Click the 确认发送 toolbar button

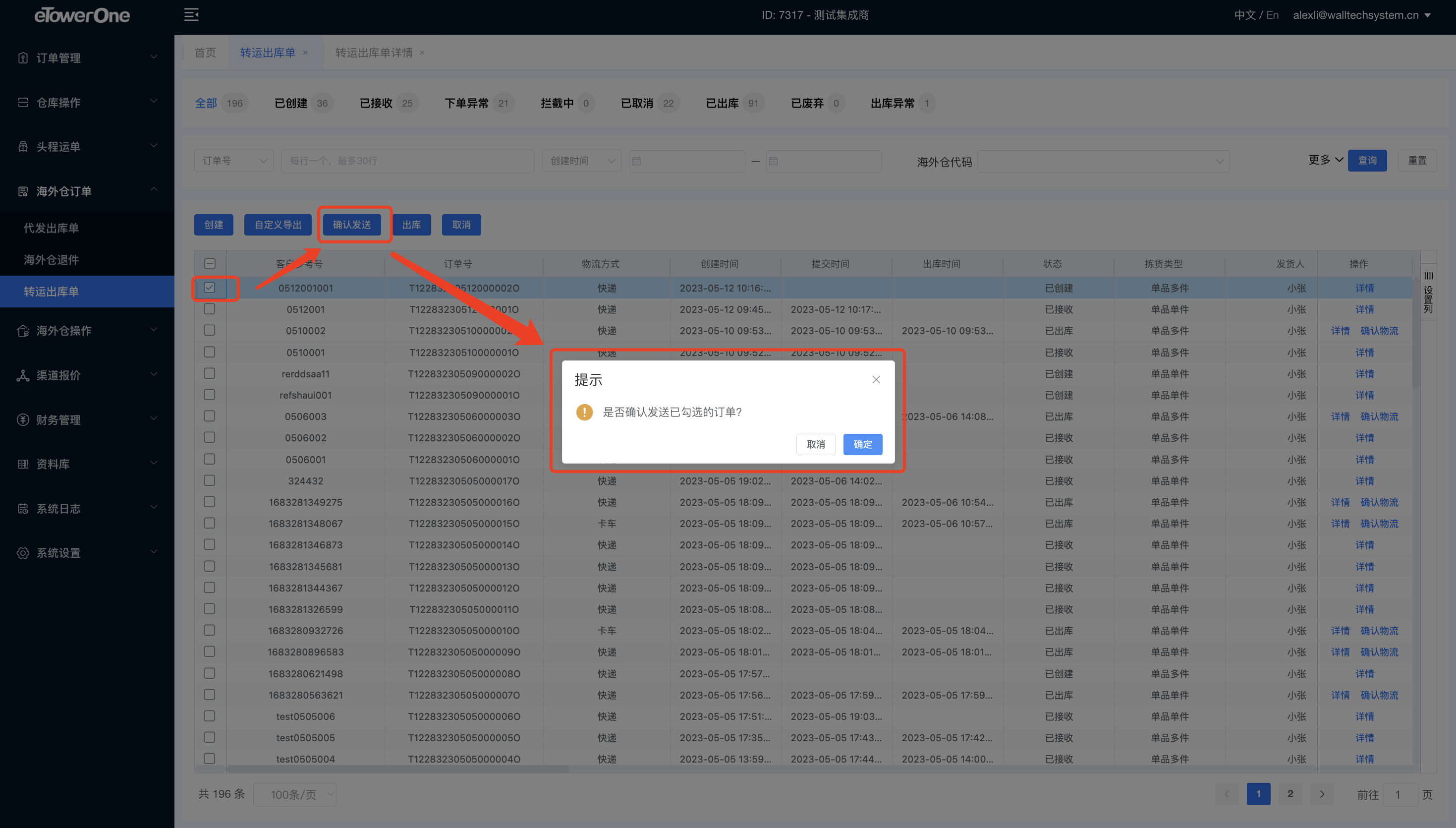pyautogui.click(x=352, y=225)
